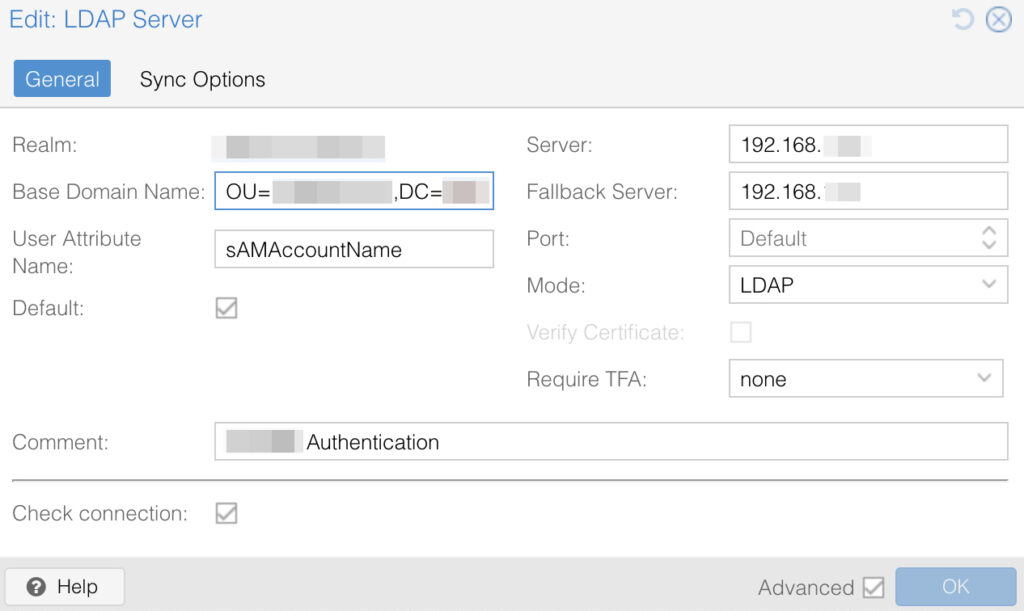The image size is (1024, 611).
Task: Click the reset form icon in header
Action: (963, 20)
